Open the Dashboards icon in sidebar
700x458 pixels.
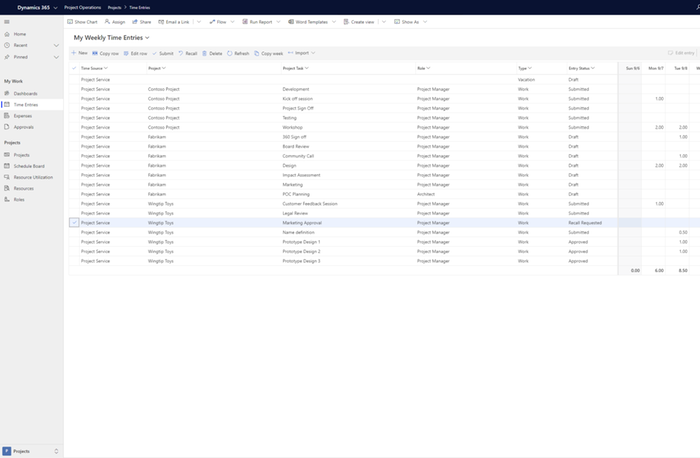click(x=7, y=93)
